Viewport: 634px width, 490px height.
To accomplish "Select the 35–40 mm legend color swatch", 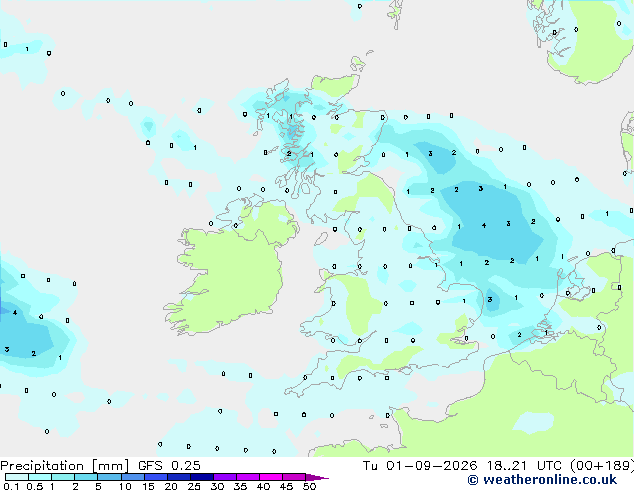I will pos(248,477).
